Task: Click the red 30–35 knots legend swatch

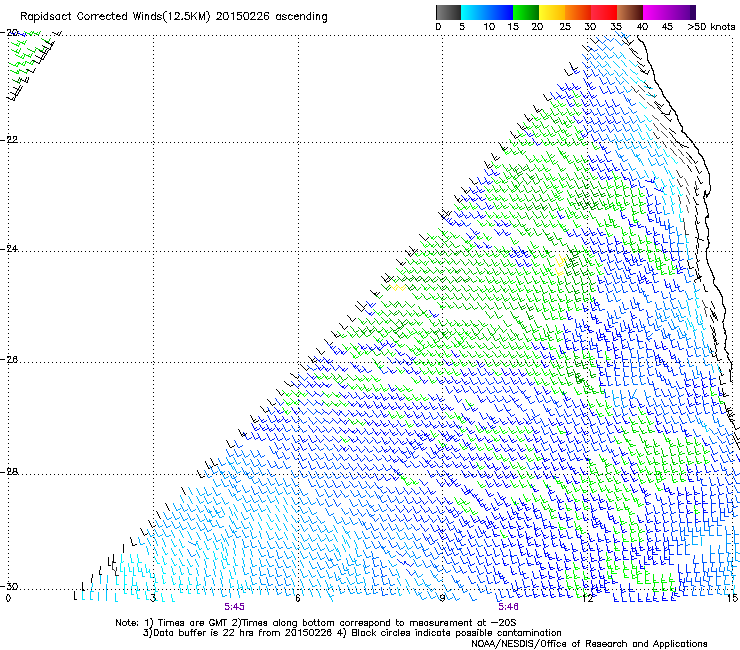Action: pos(604,12)
